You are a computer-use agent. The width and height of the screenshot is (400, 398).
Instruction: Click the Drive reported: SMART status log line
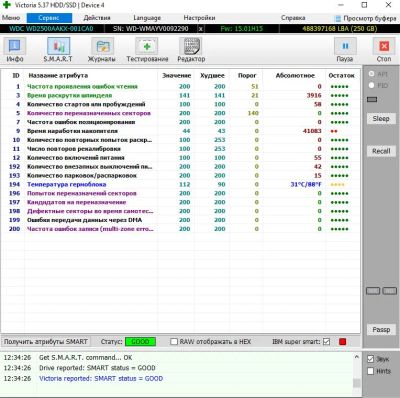(x=97, y=368)
